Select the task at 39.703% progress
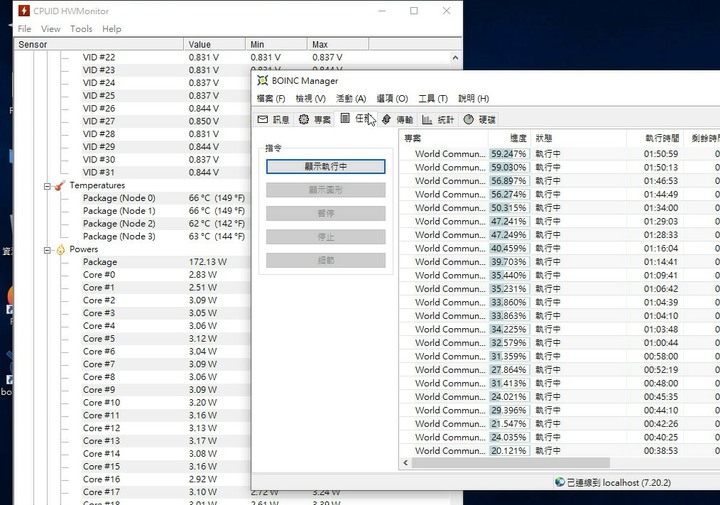720x505 pixels. [x=559, y=262]
